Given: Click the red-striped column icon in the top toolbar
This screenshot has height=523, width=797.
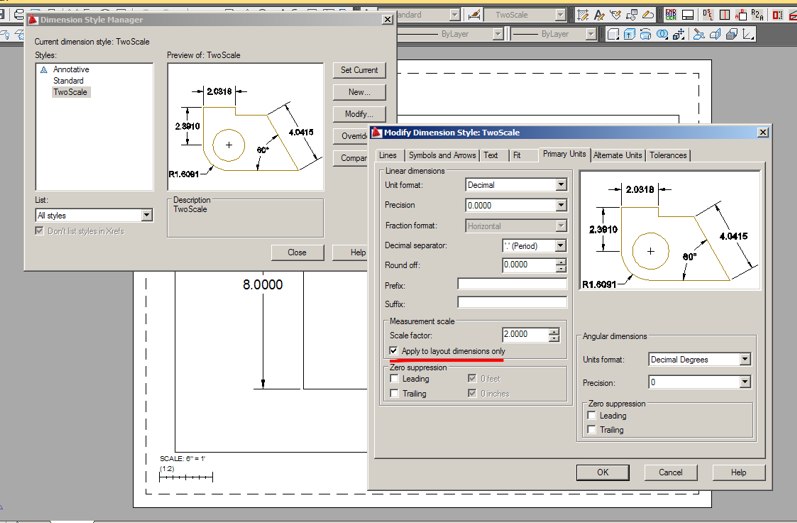Looking at the screenshot, I should tap(725, 15).
